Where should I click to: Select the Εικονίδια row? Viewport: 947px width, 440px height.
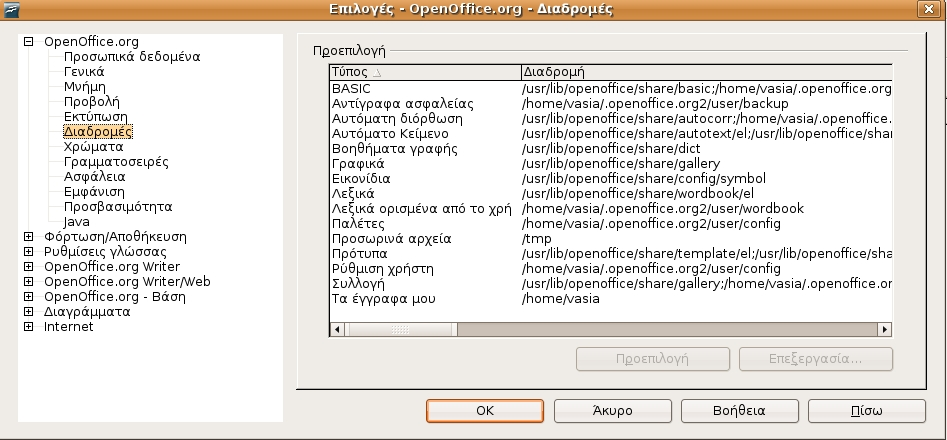point(611,179)
